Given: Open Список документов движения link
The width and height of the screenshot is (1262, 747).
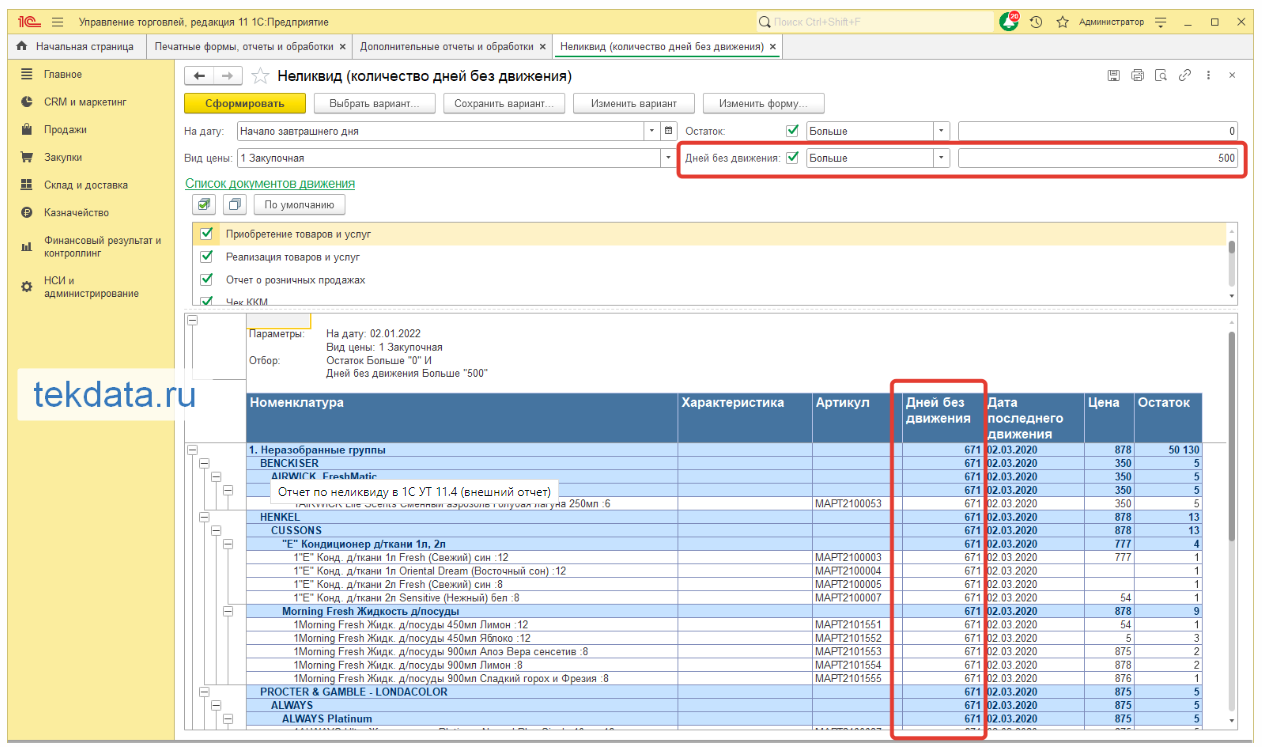Looking at the screenshot, I should coord(270,184).
